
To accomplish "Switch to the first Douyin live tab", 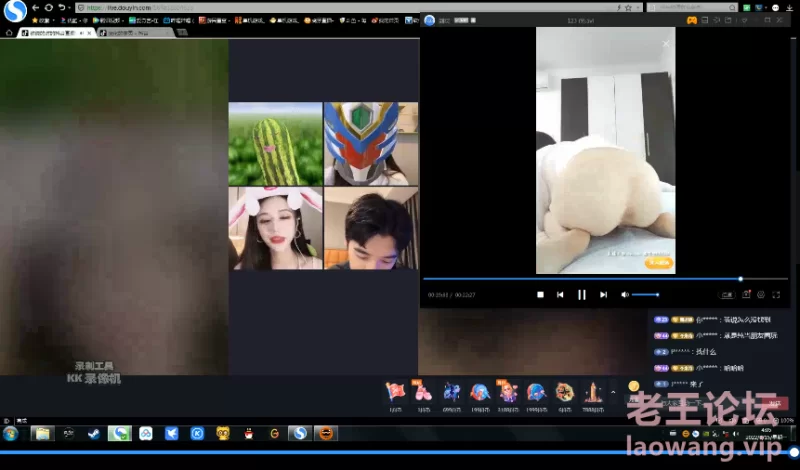I will pos(57,32).
